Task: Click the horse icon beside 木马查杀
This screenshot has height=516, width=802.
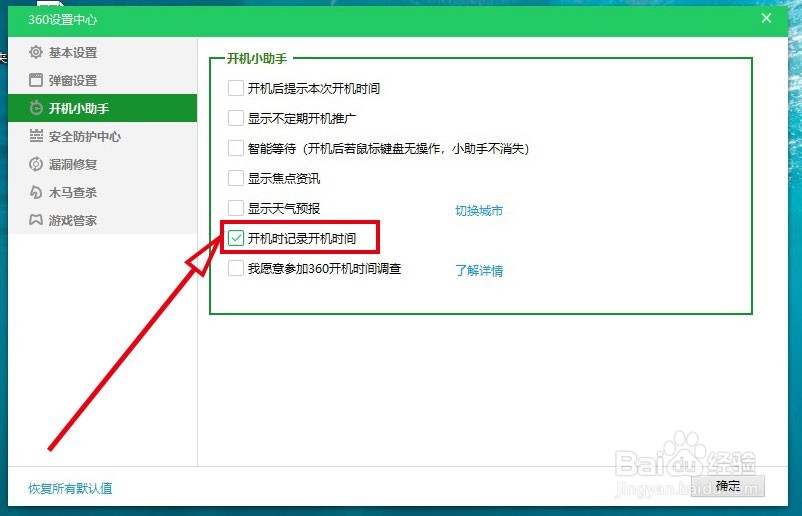Action: 36,192
